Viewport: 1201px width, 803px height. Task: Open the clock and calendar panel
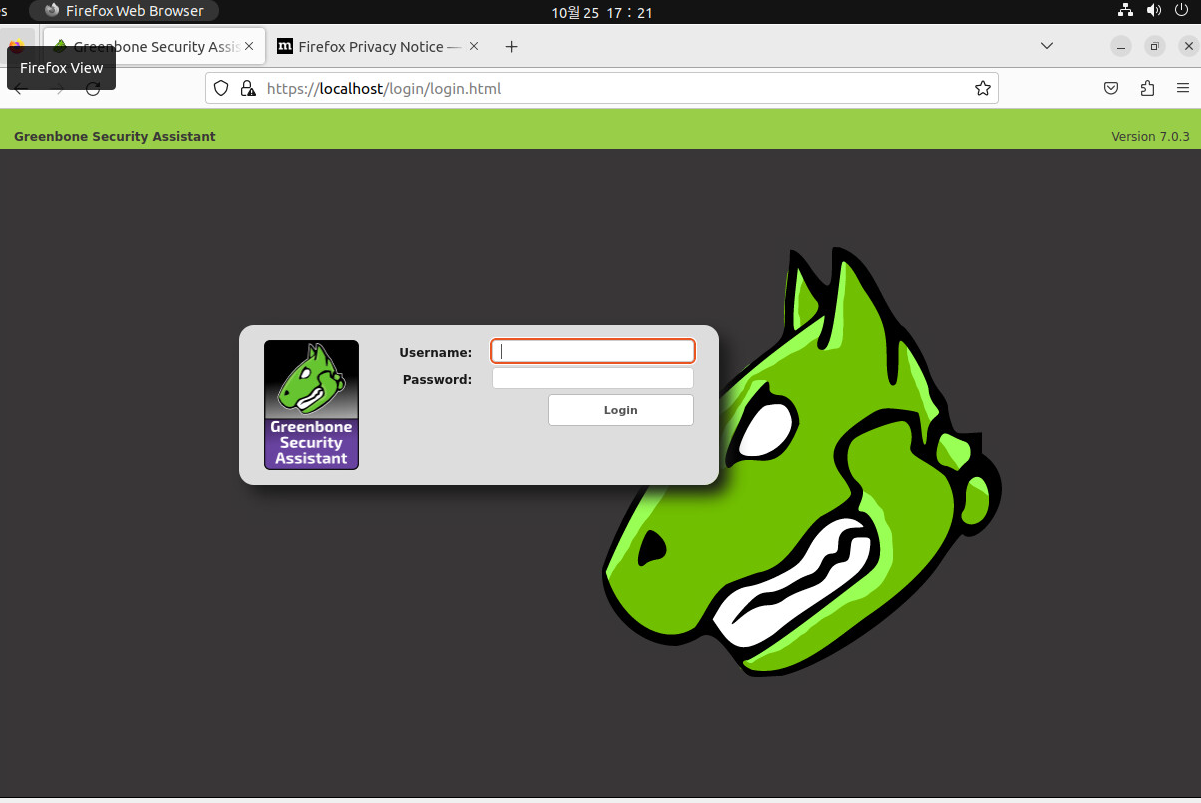[602, 12]
